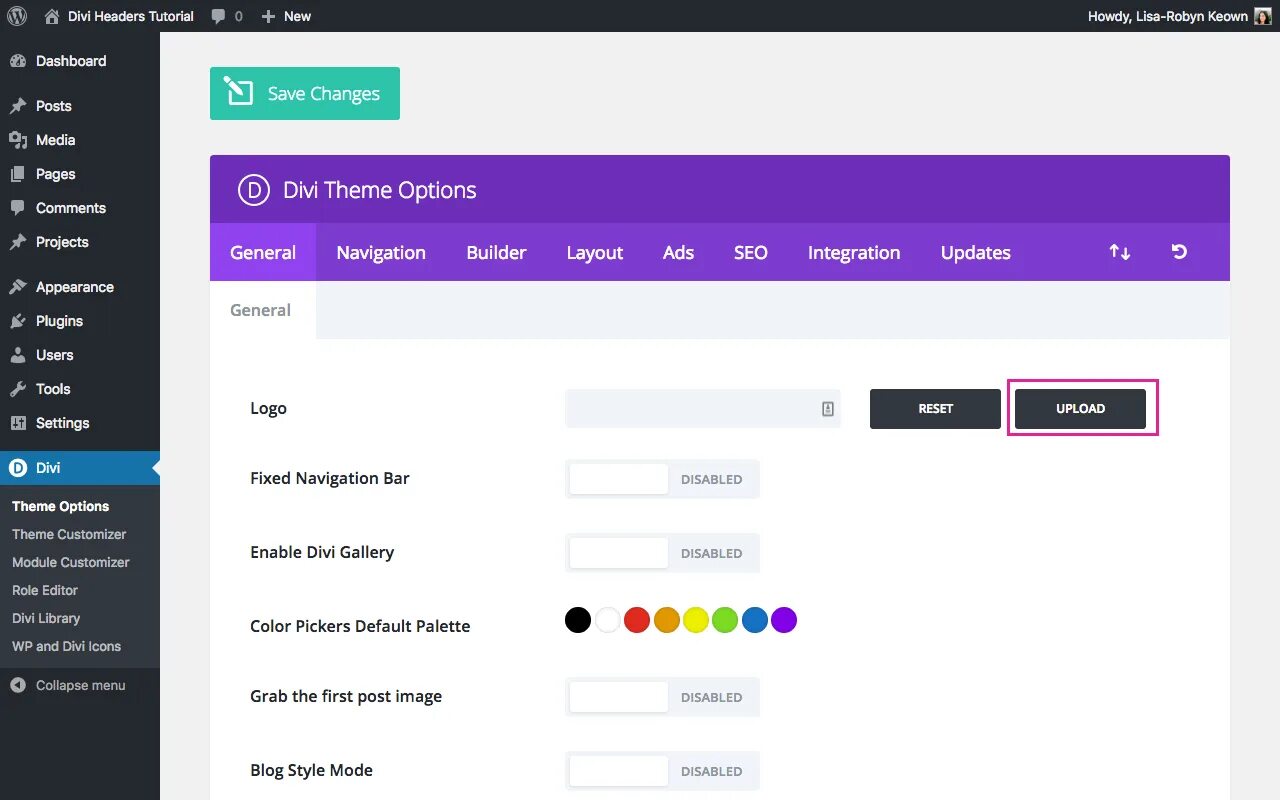1280x800 pixels.
Task: Select the blue palette swatch
Action: (x=755, y=620)
